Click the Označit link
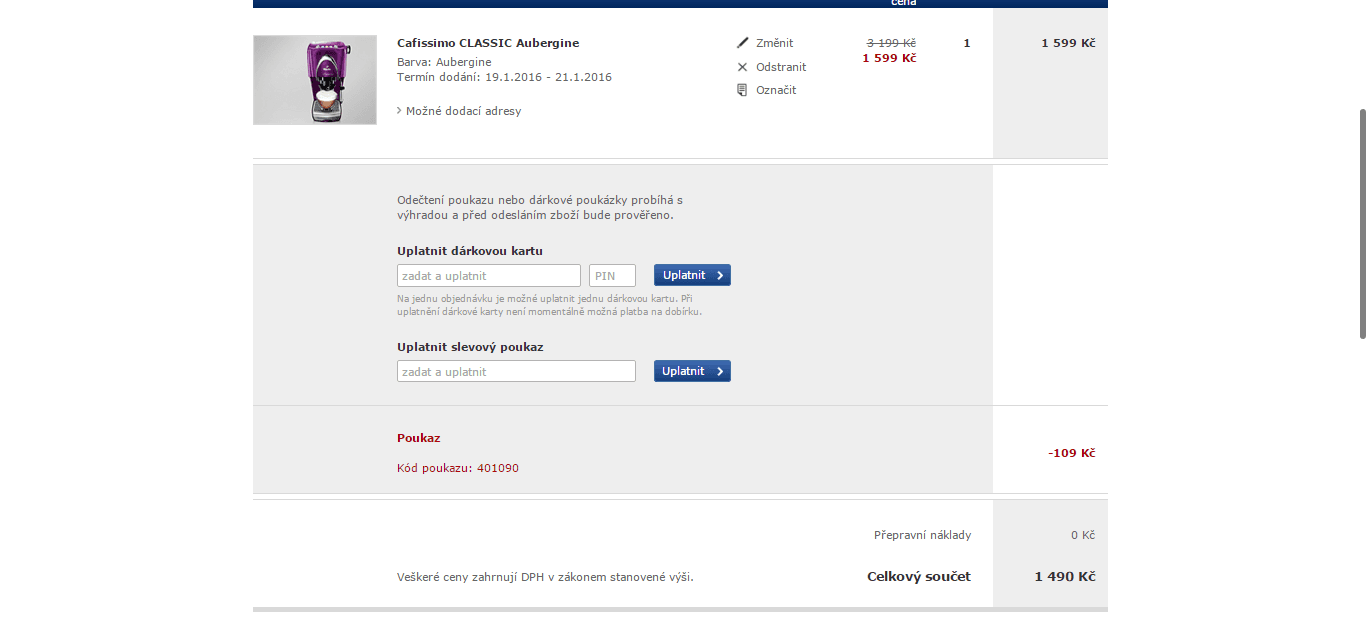 [x=776, y=90]
